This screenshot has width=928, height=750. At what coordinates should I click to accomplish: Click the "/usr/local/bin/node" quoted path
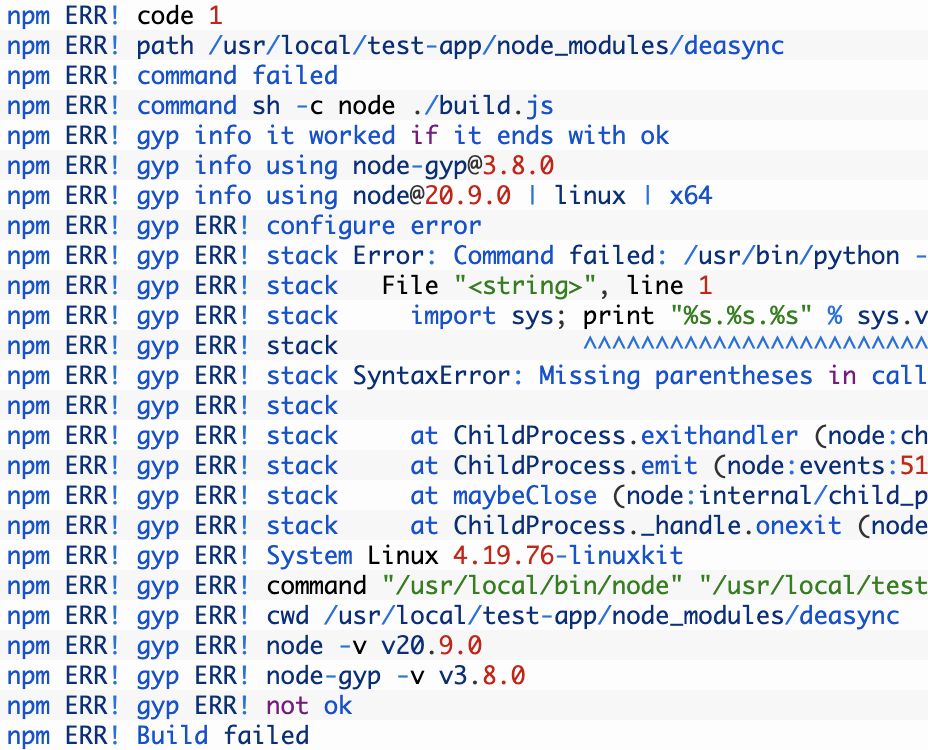click(532, 586)
